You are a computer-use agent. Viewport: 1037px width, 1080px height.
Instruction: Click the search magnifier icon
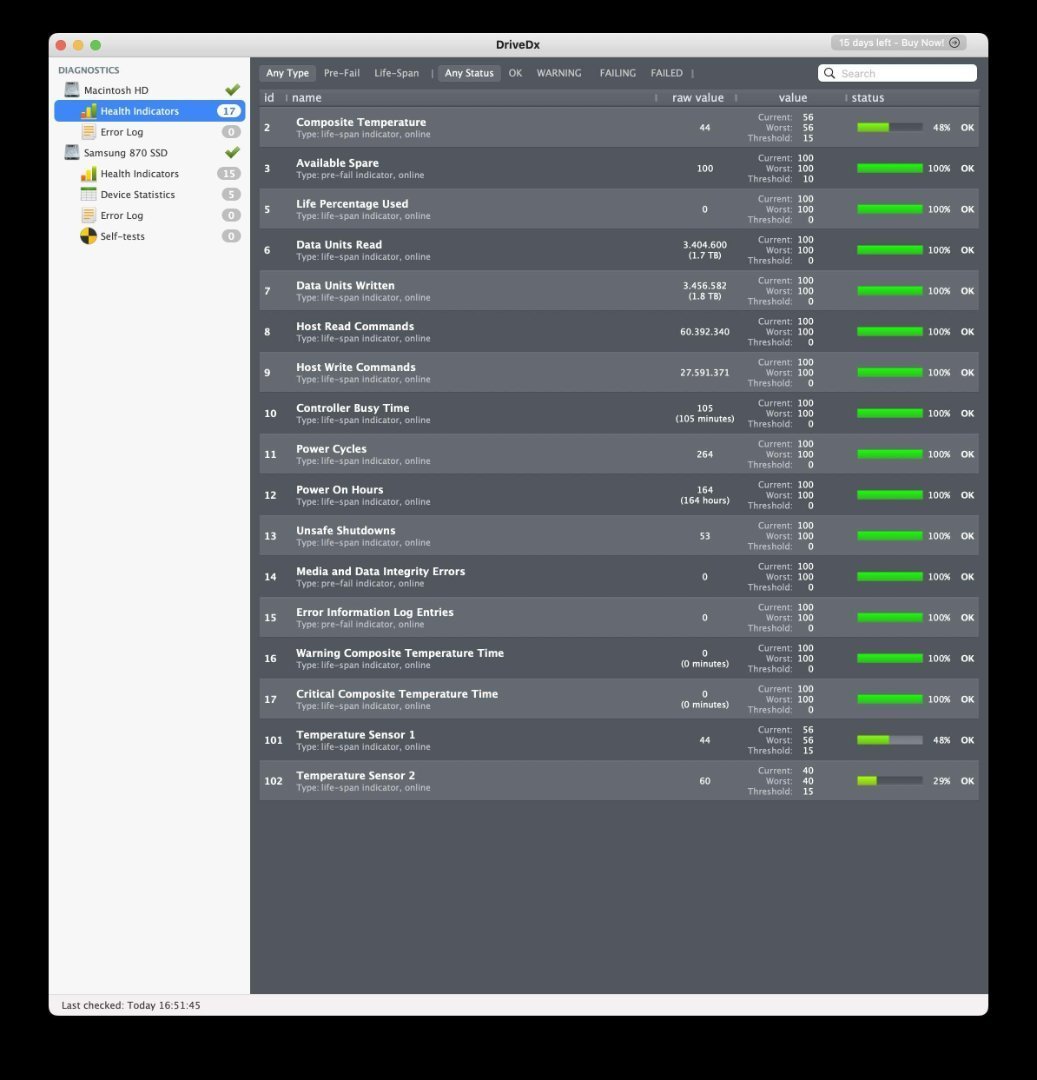(x=830, y=73)
